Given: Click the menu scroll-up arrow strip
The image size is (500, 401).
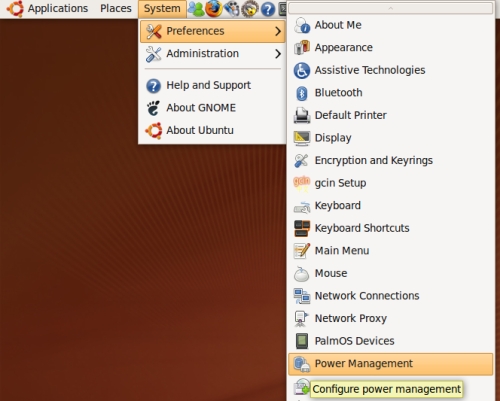Looking at the screenshot, I should pyautogui.click(x=390, y=8).
